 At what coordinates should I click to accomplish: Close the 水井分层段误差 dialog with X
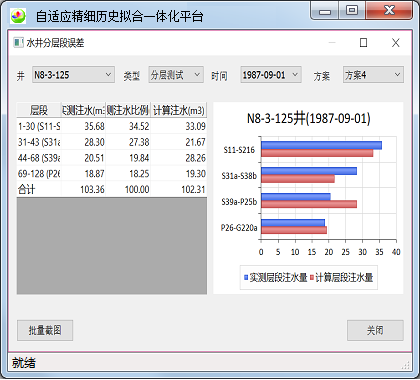[396, 43]
